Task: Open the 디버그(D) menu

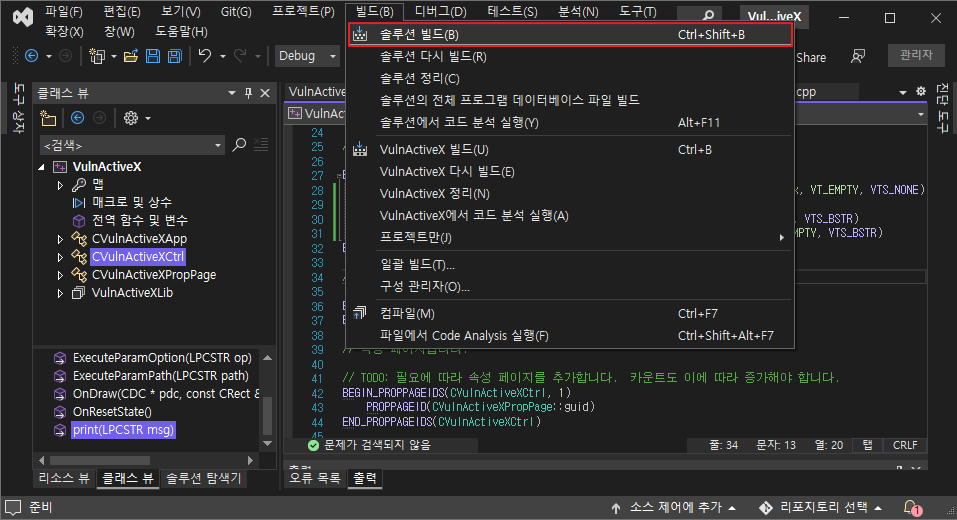Action: (441, 12)
